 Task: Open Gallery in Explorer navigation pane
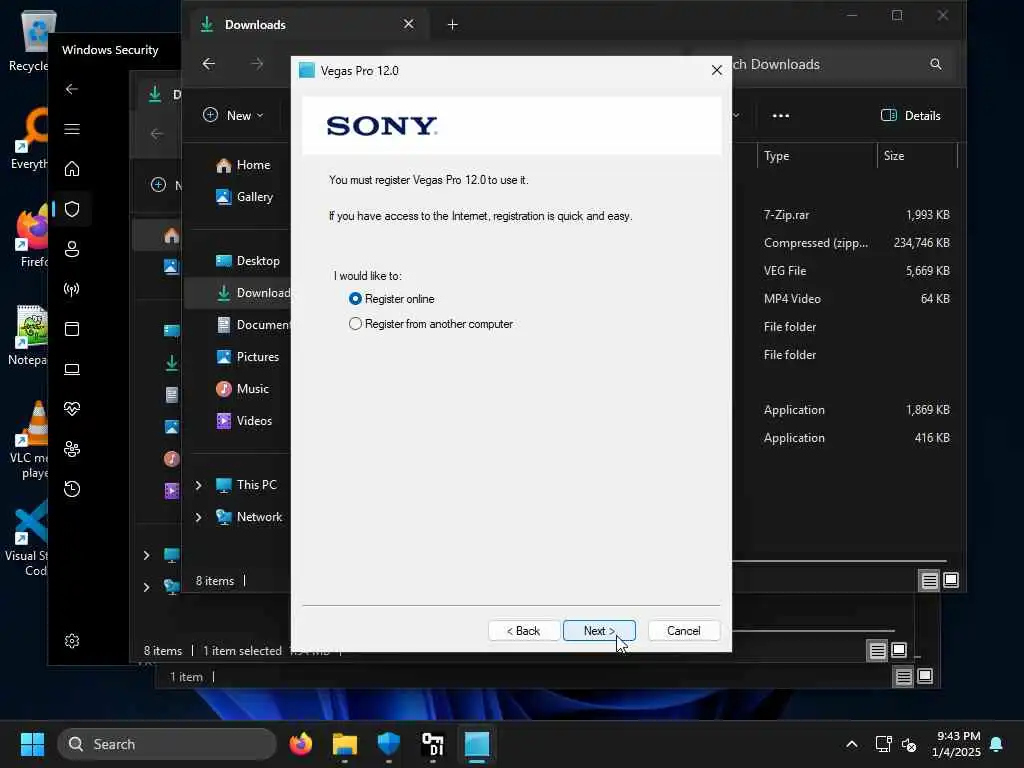244,197
